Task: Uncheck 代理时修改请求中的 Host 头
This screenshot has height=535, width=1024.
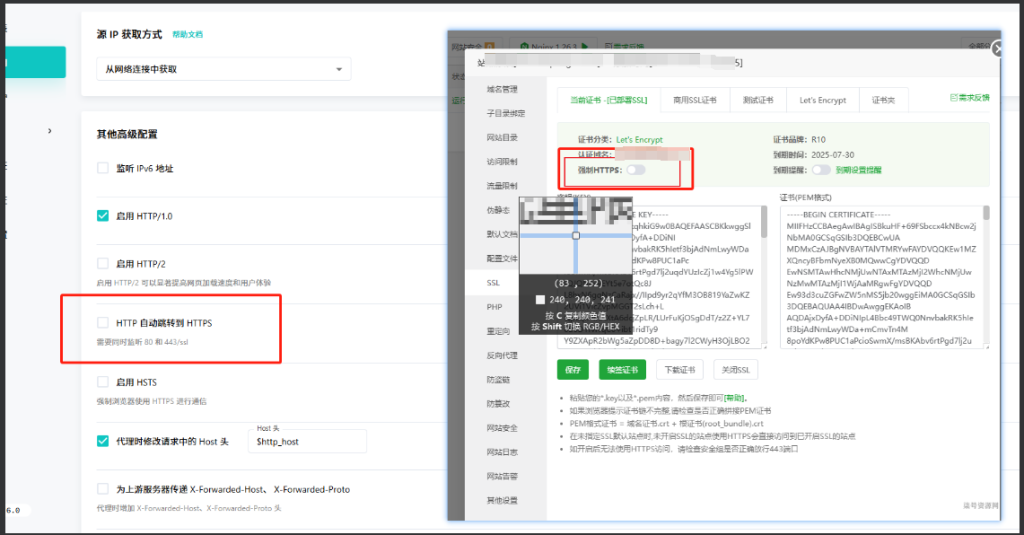Action: pos(103,441)
